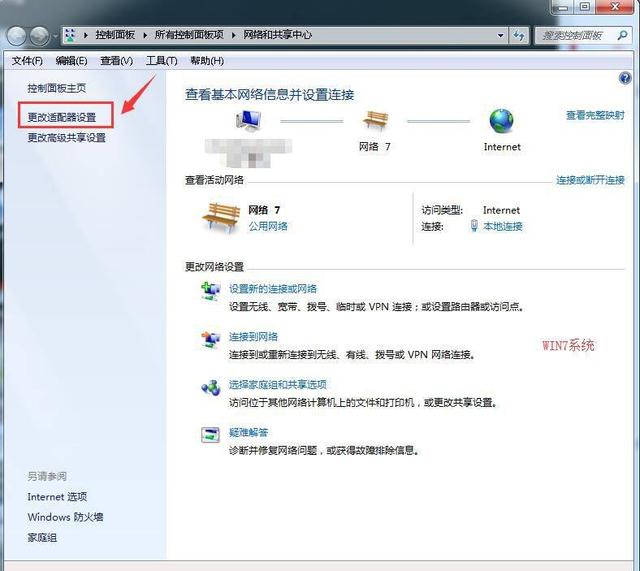Click the Control Panel icon in address bar
The width and height of the screenshot is (640, 571).
click(x=70, y=35)
